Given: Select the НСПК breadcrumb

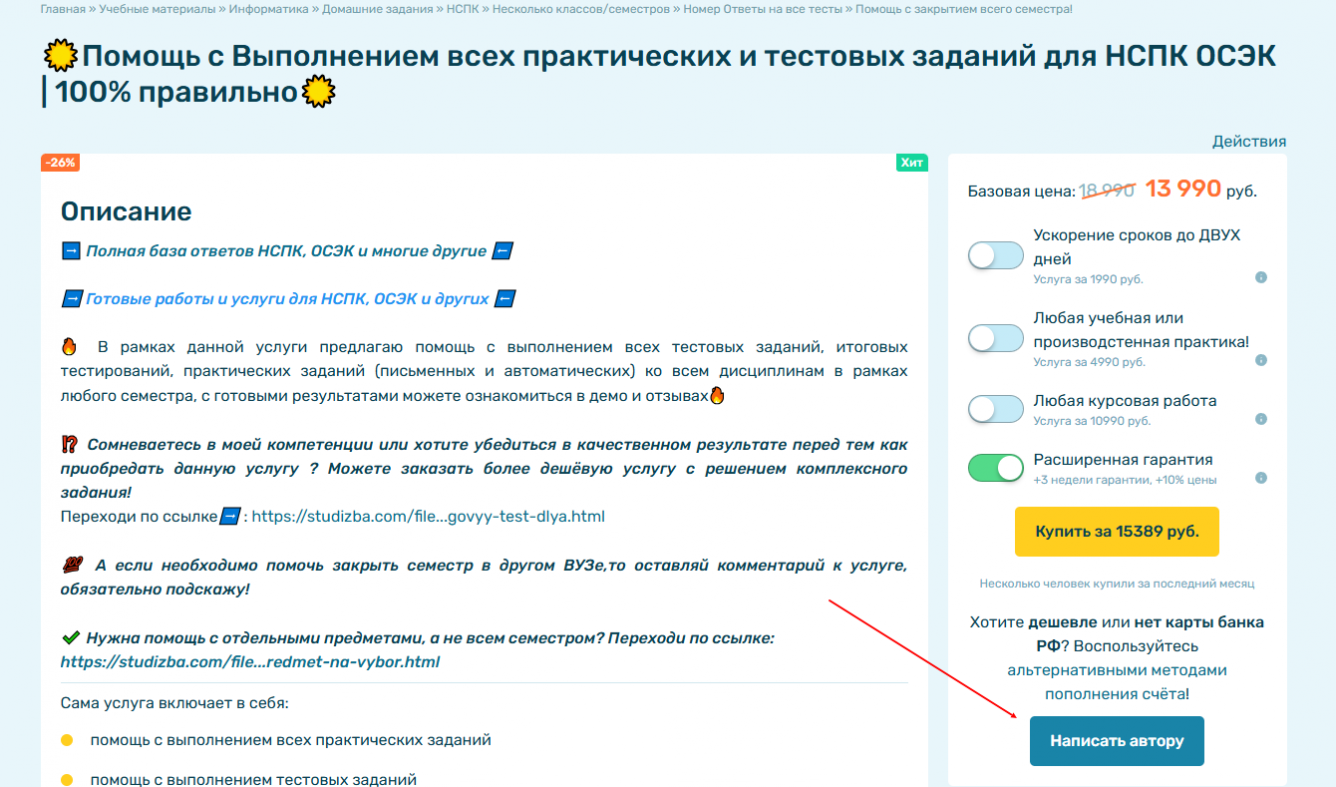Looking at the screenshot, I should [463, 9].
